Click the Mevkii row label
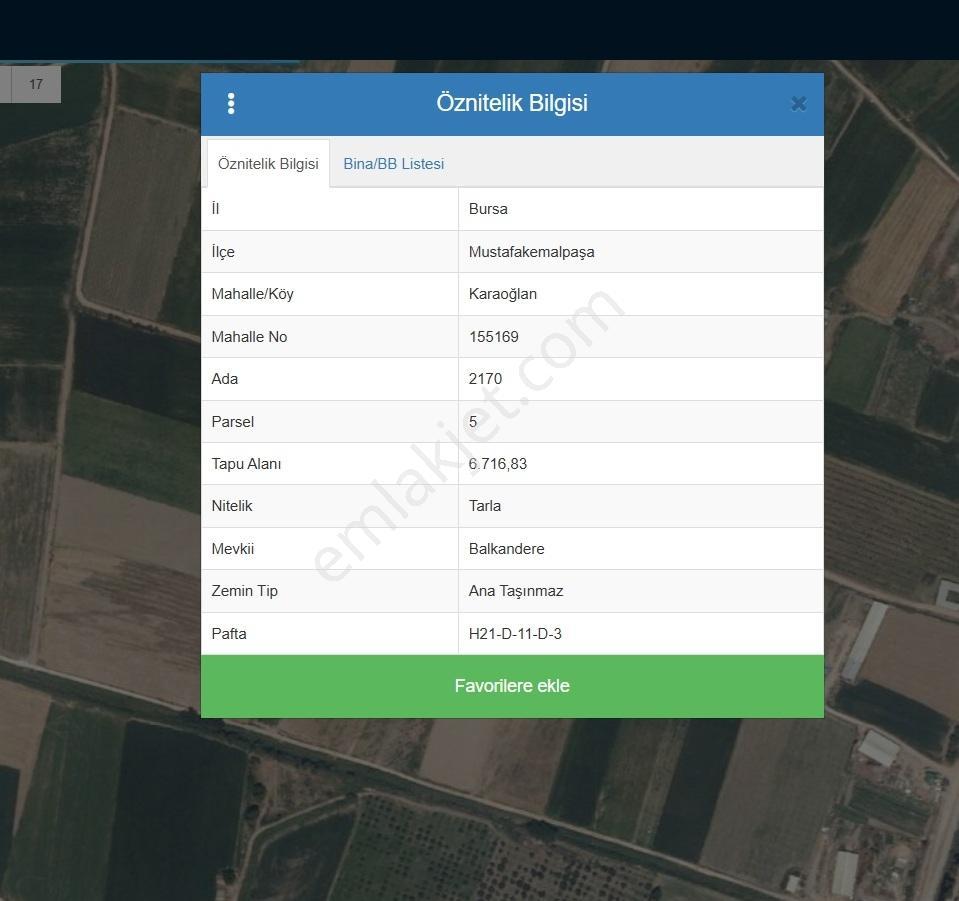 point(232,549)
